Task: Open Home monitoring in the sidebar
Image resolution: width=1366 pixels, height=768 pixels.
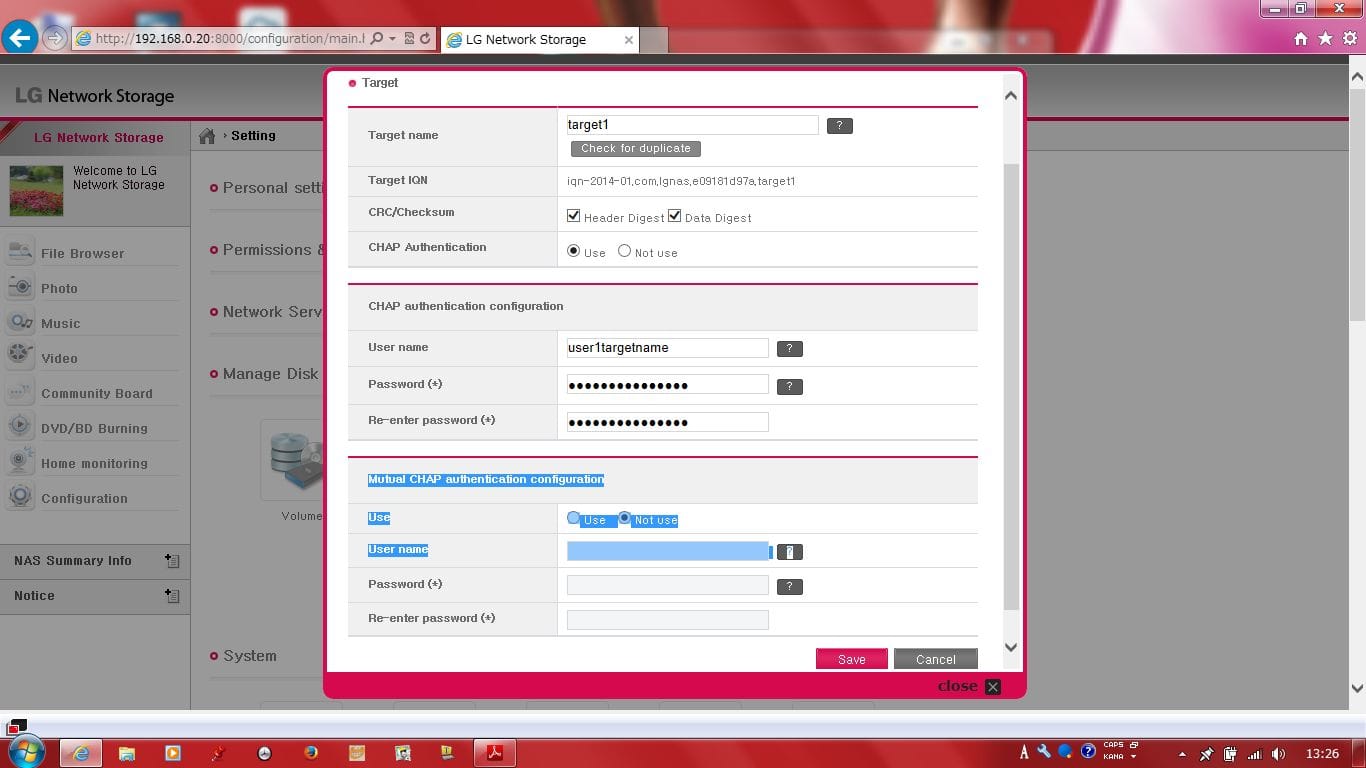Action: (94, 464)
